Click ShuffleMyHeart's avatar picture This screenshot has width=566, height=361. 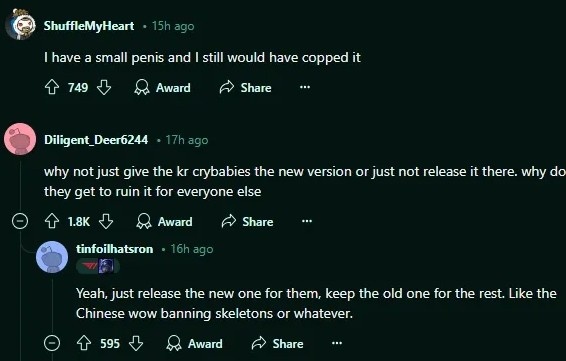click(x=21, y=25)
